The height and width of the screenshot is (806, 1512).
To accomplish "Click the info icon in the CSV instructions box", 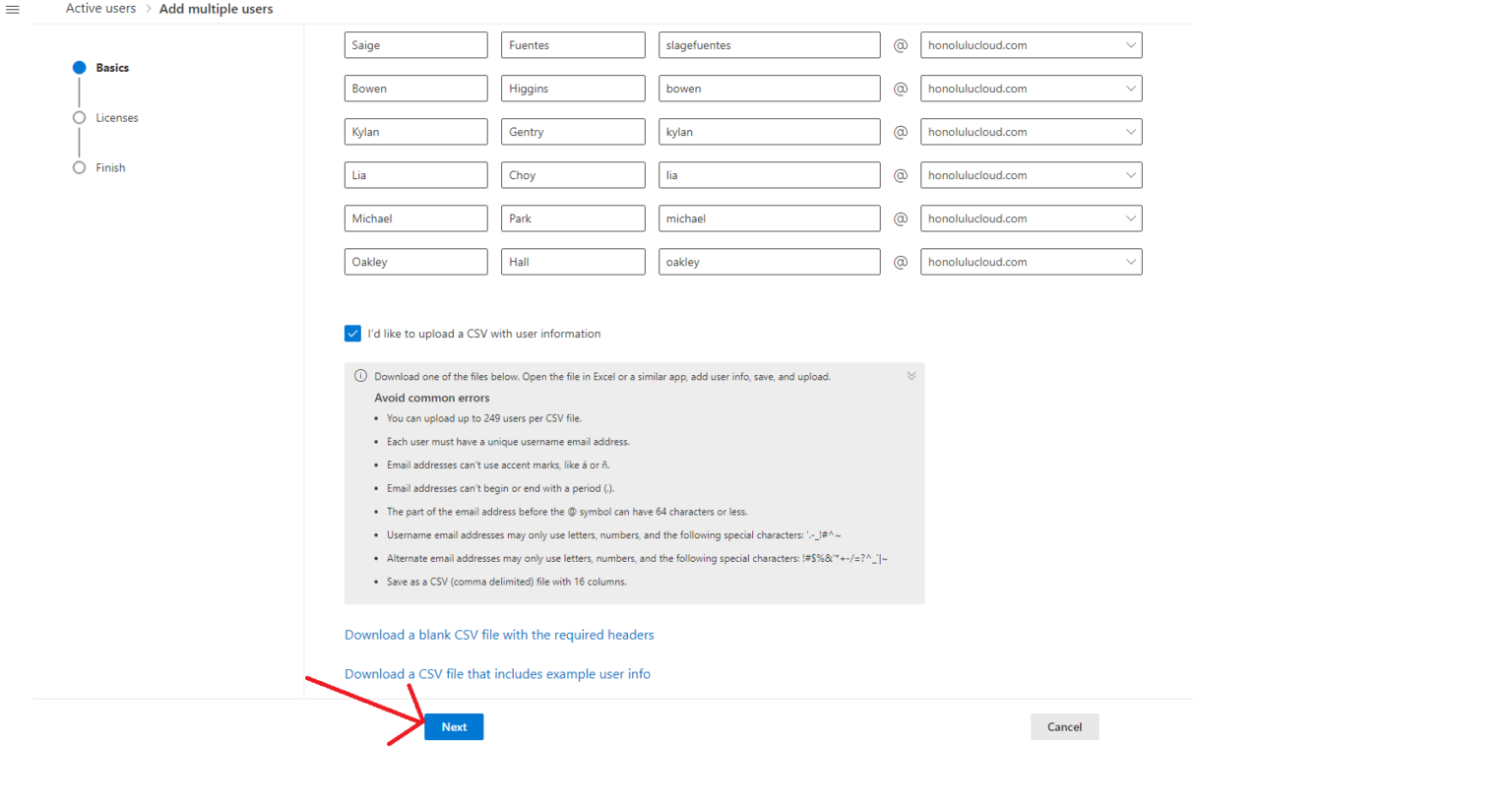I will point(361,376).
